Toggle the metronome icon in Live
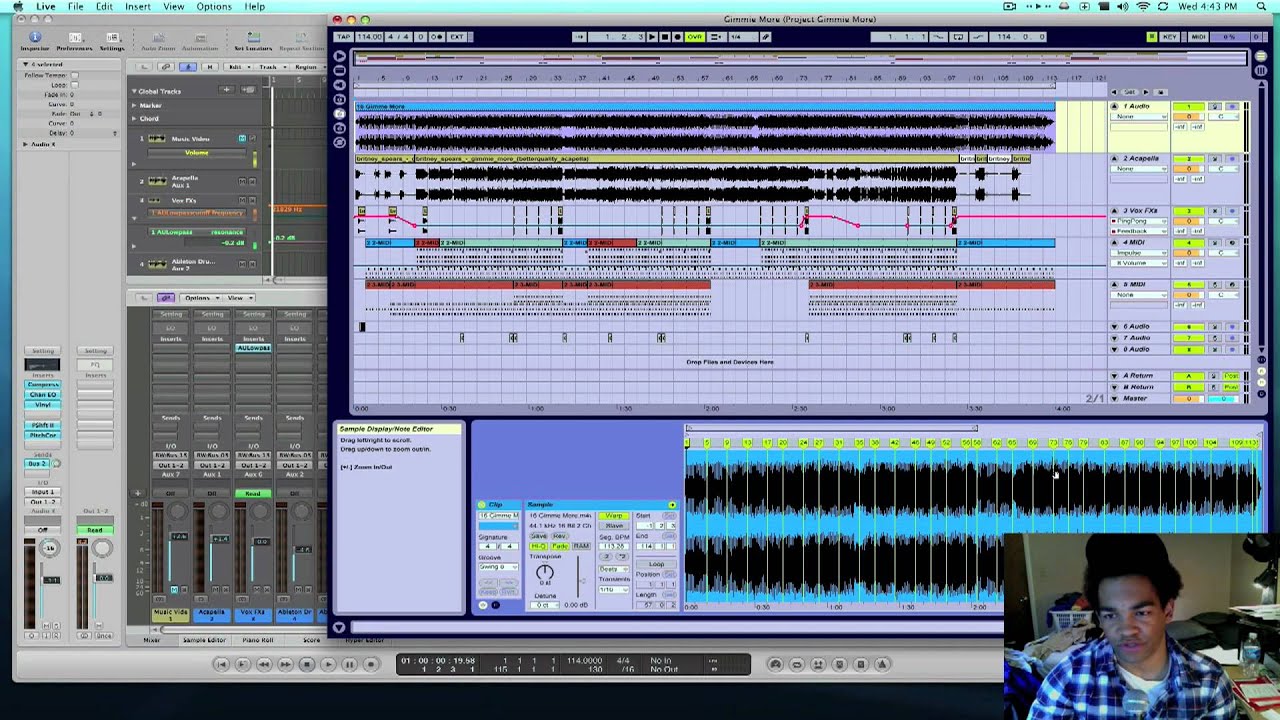 click(x=436, y=37)
